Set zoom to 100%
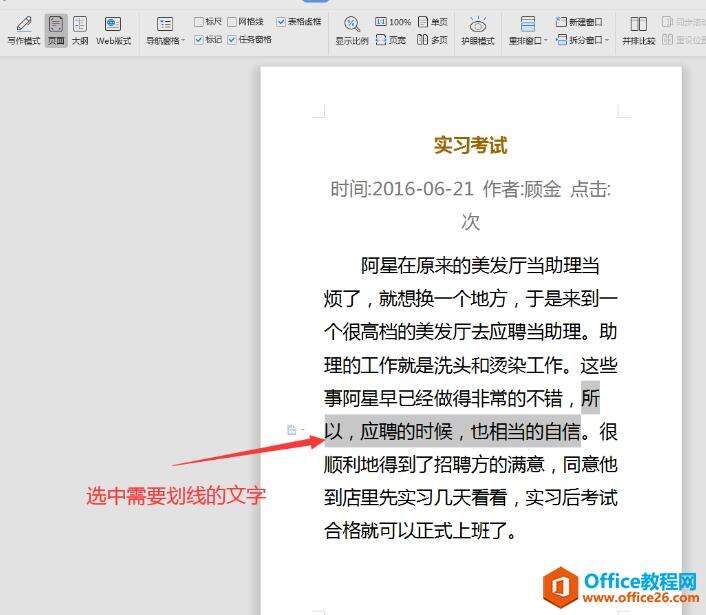The image size is (706, 615). 393,22
